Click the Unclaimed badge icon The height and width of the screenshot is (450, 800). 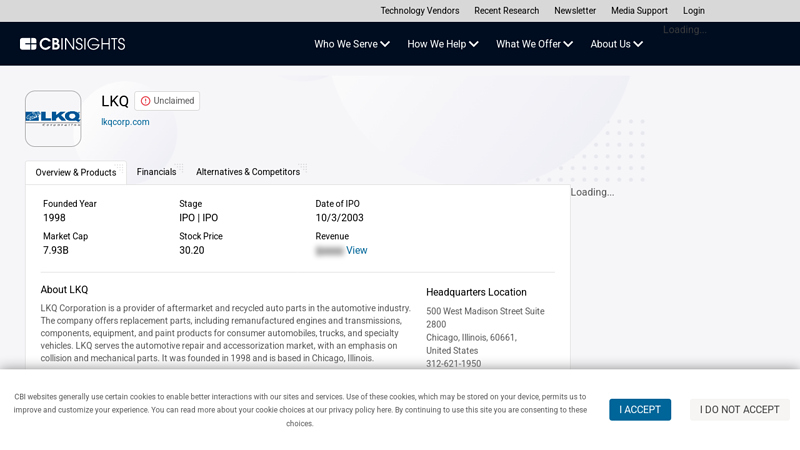[x=146, y=101]
